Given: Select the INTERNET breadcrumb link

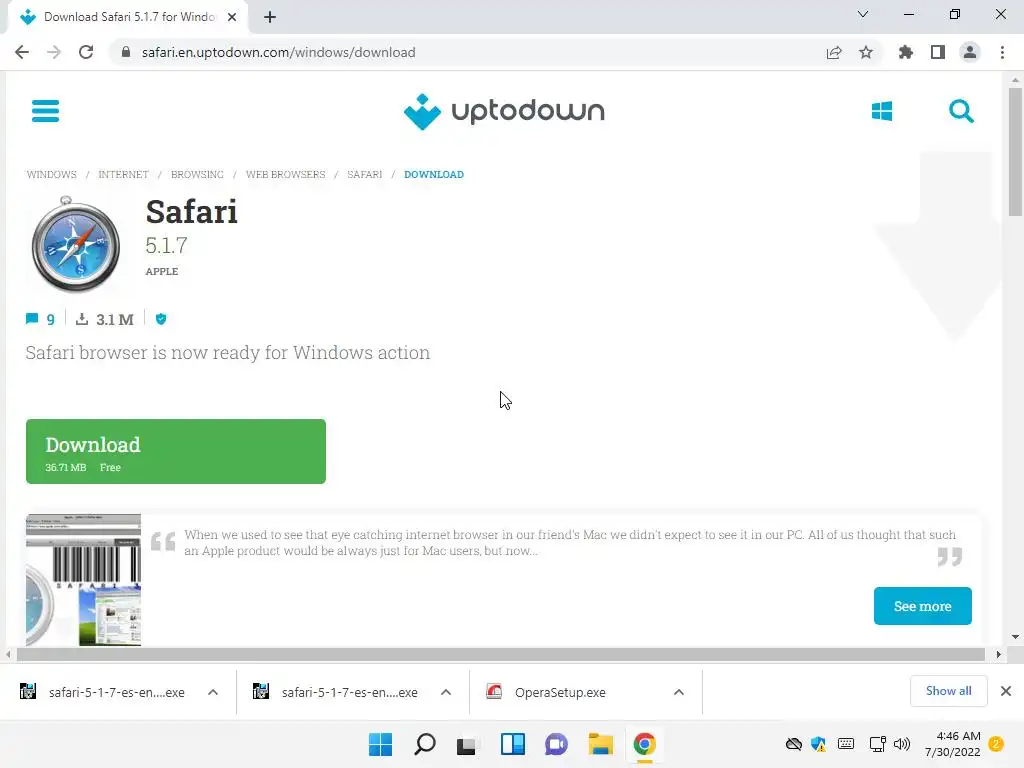Looking at the screenshot, I should pos(123,174).
